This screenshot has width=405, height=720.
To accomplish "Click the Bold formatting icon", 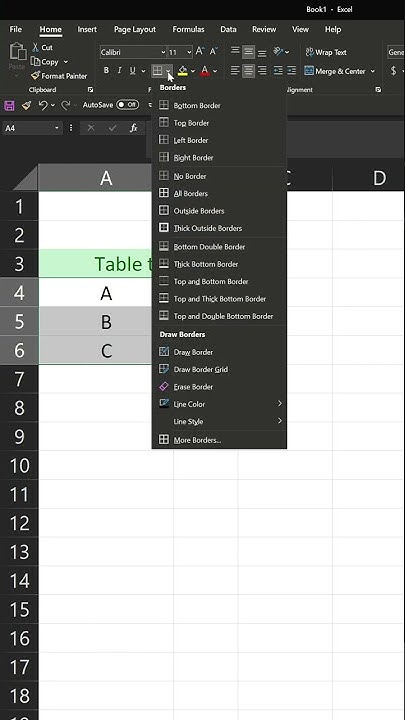I will (x=107, y=71).
